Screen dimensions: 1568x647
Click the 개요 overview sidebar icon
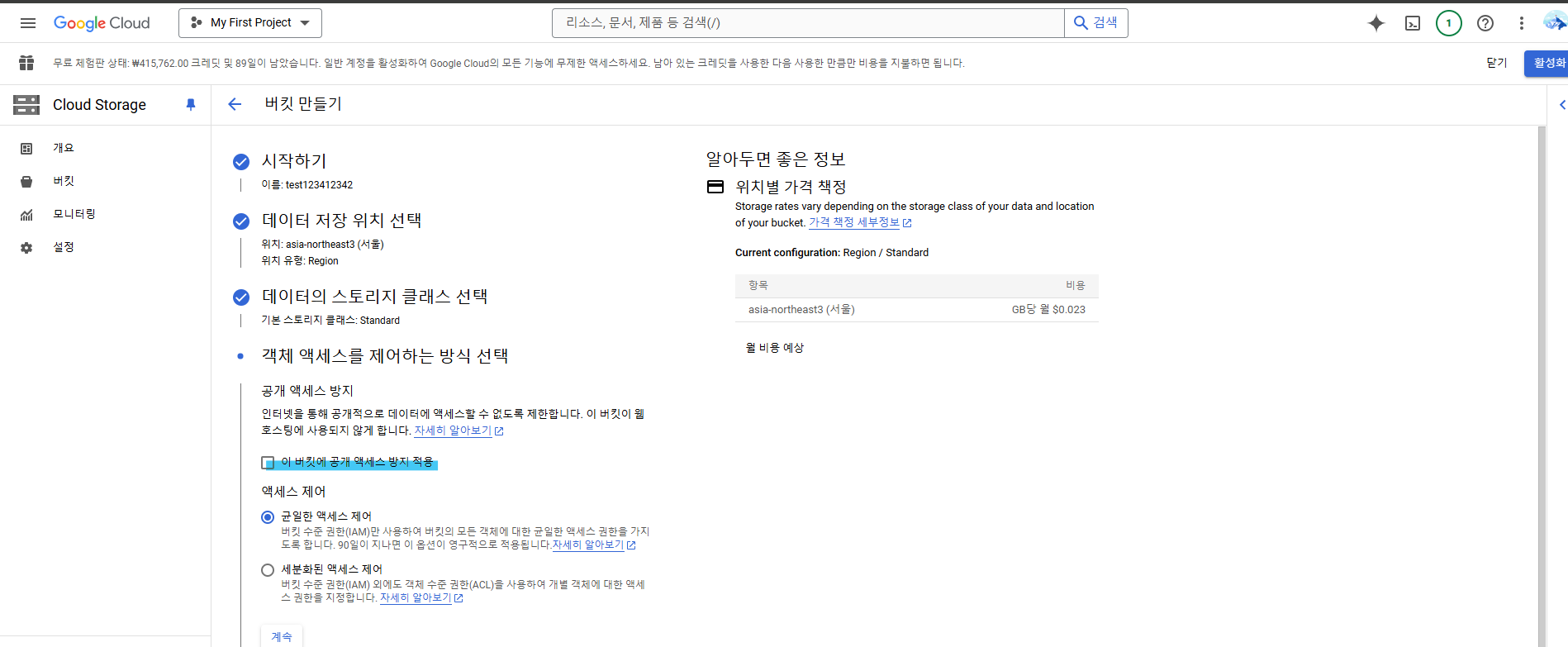pyautogui.click(x=26, y=149)
